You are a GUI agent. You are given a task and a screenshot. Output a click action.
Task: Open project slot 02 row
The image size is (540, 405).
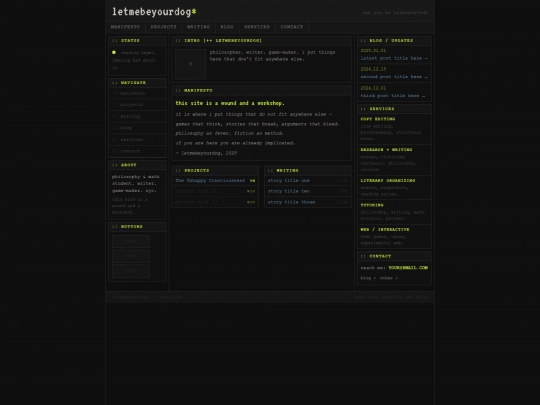[215, 191]
